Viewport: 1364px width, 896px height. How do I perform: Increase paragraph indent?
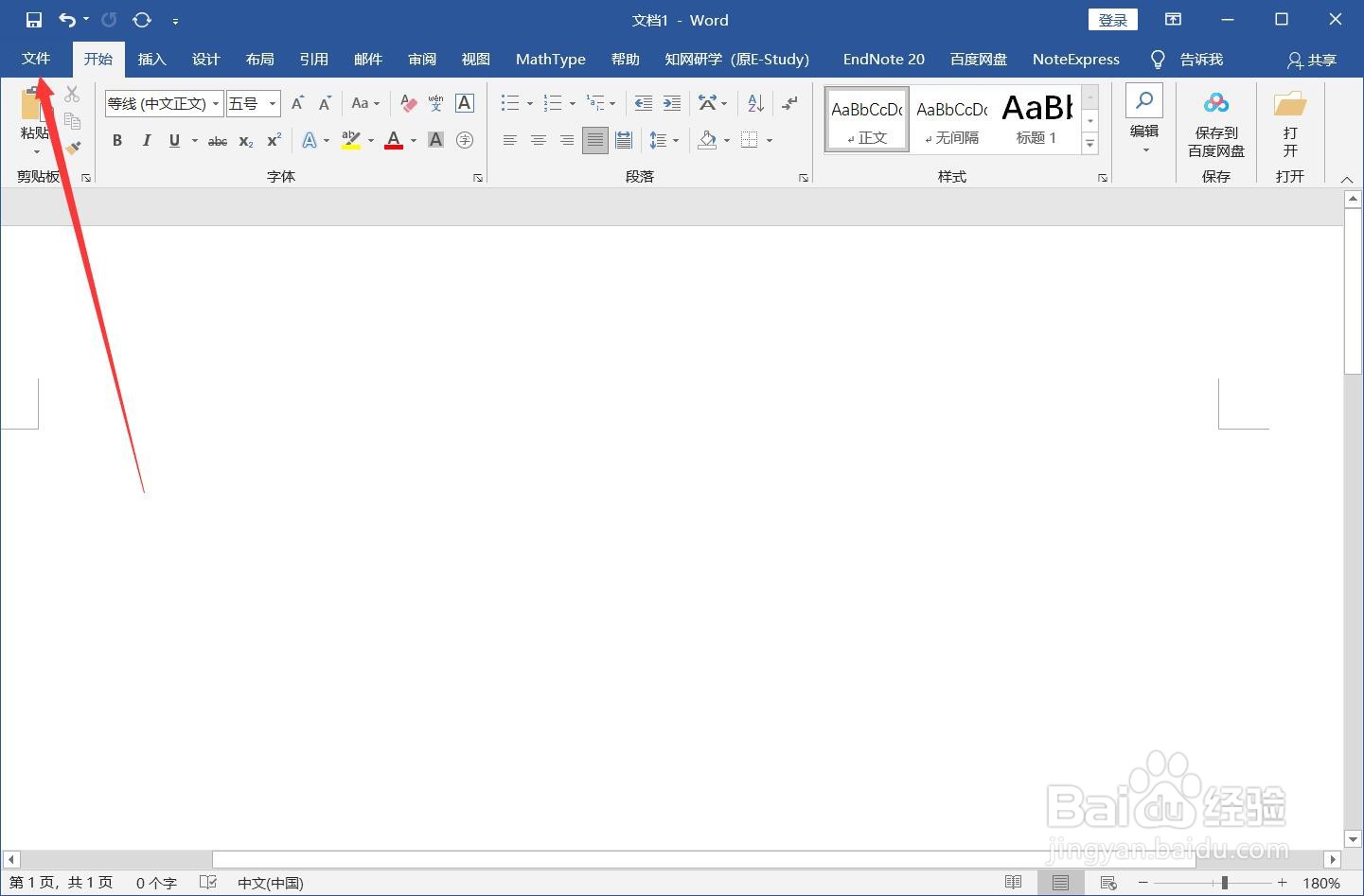672,103
